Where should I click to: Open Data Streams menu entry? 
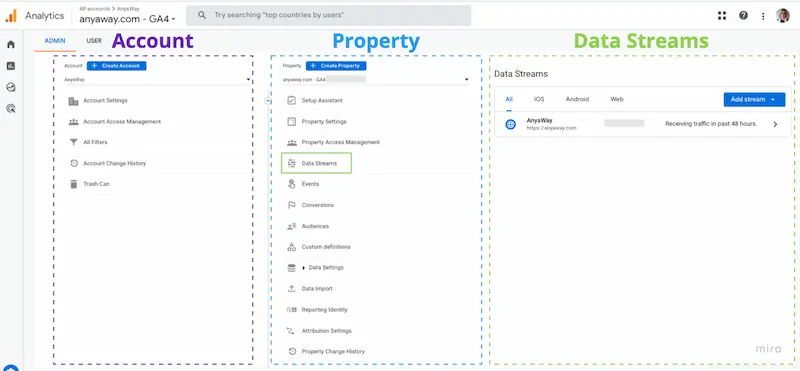pos(319,163)
